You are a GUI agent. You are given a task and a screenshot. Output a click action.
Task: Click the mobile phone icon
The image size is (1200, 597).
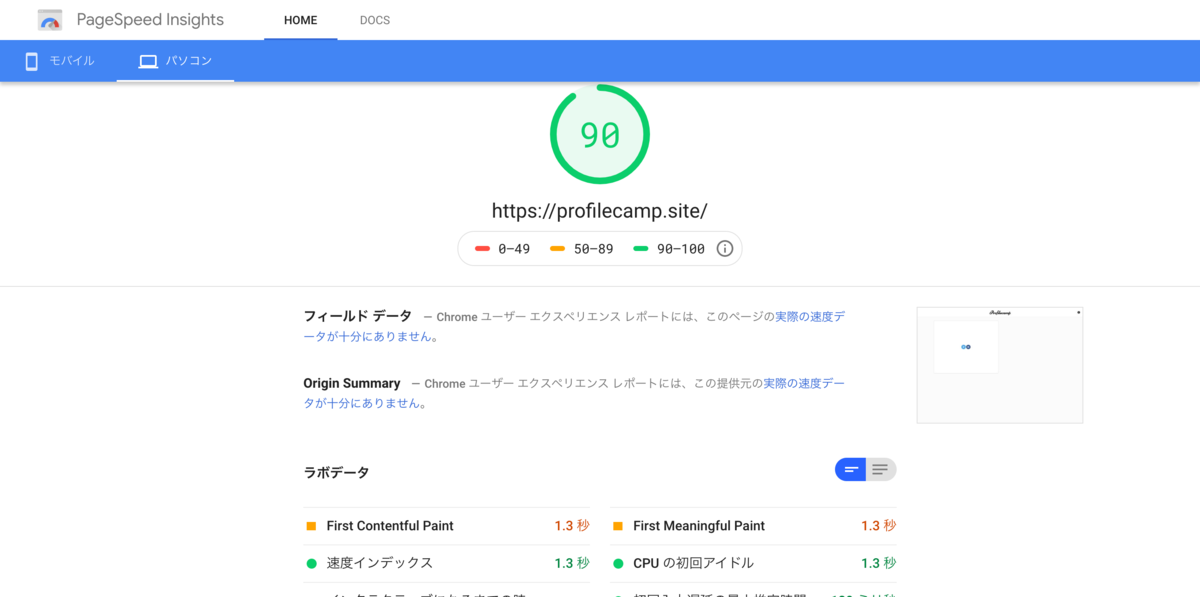[x=31, y=62]
